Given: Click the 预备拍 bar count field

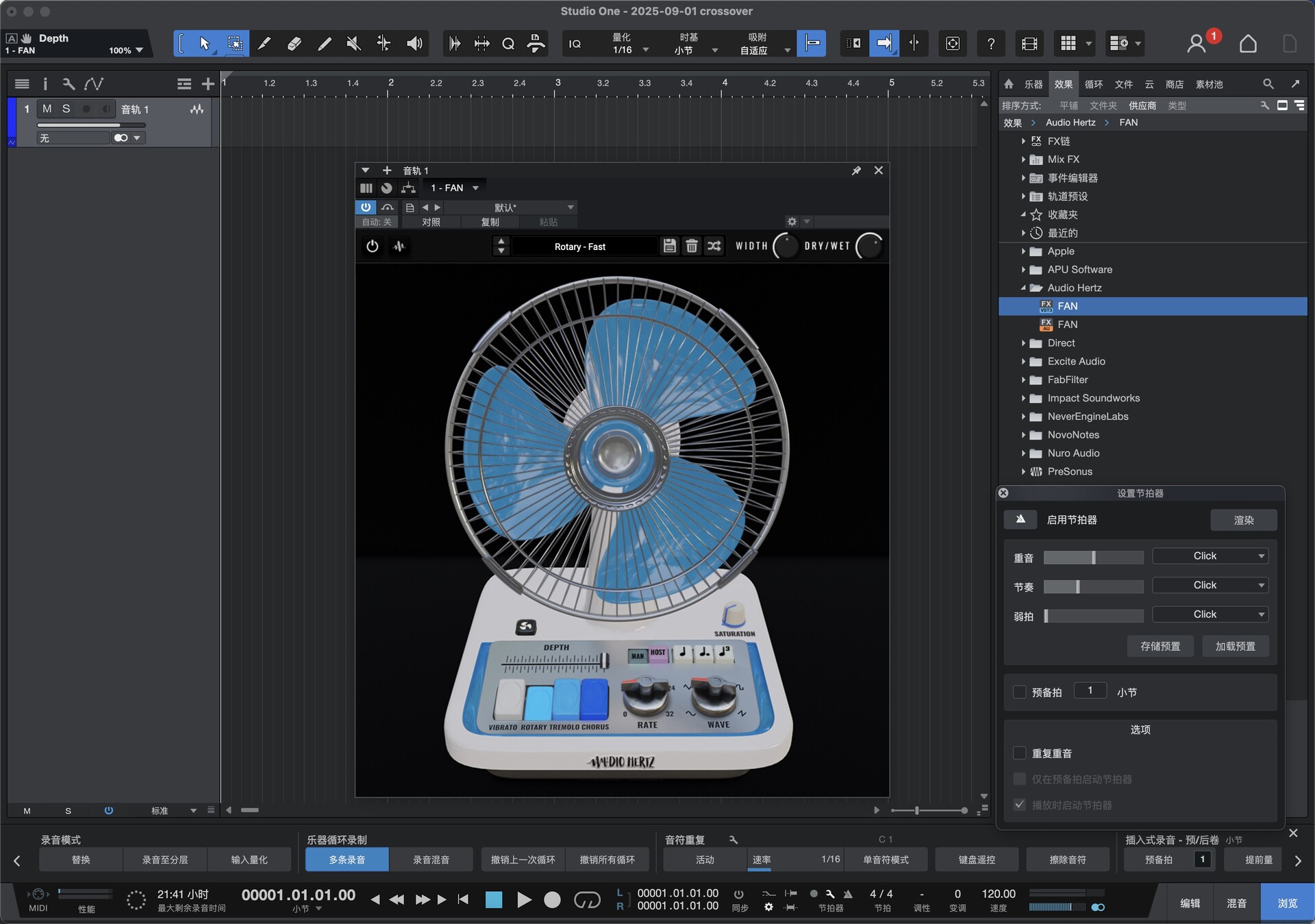Looking at the screenshot, I should click(1090, 690).
